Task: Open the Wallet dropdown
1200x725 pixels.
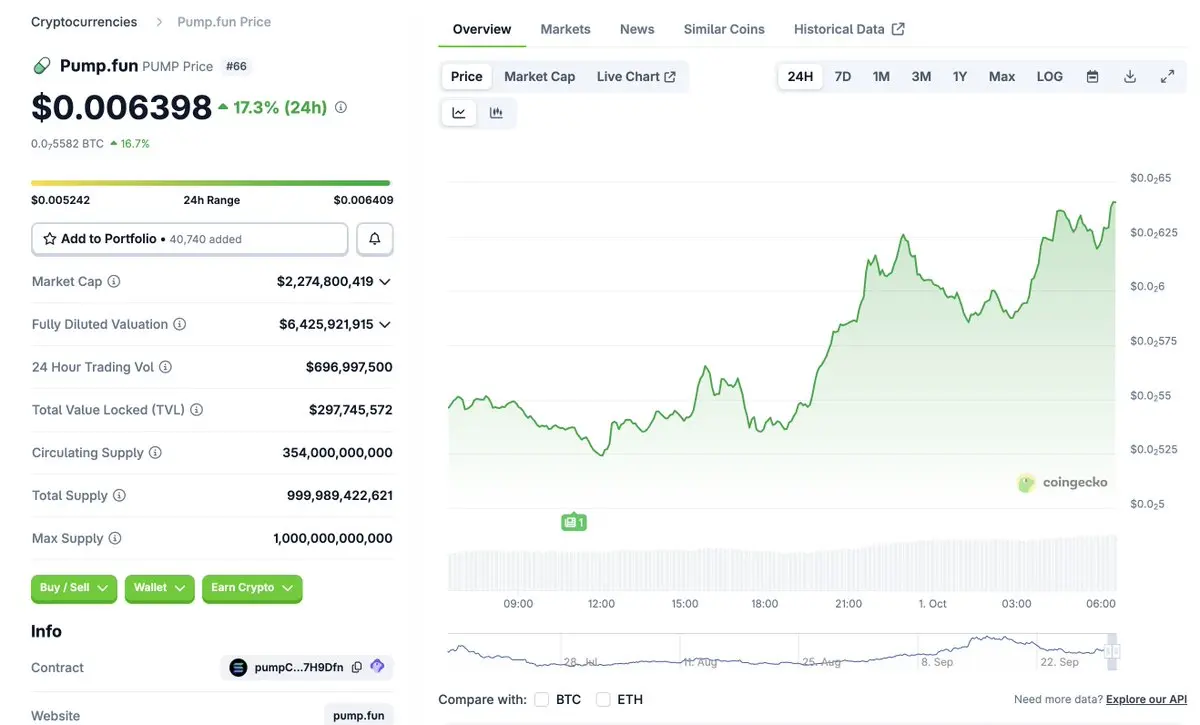Action: 160,588
